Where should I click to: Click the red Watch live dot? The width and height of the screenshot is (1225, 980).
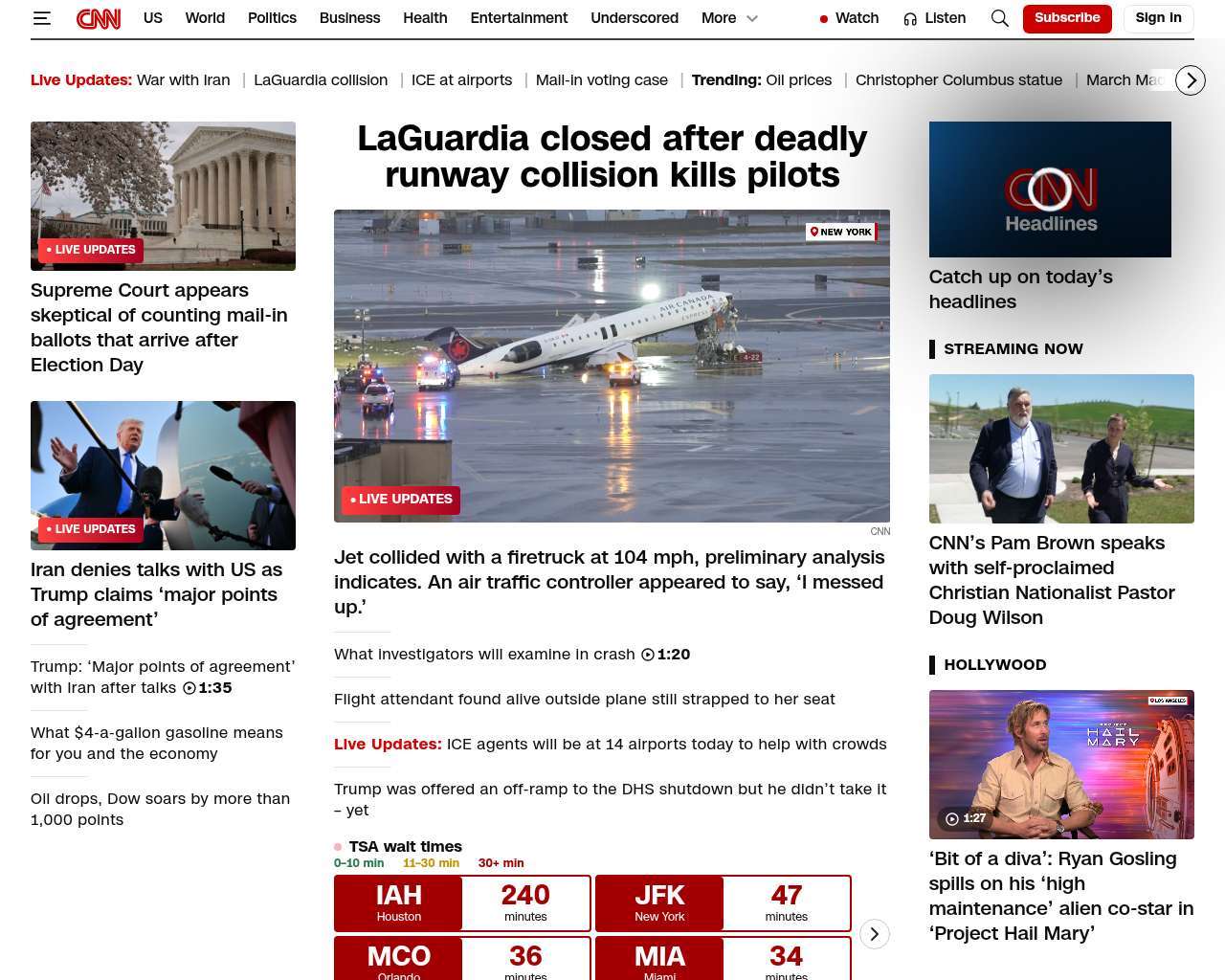(824, 19)
